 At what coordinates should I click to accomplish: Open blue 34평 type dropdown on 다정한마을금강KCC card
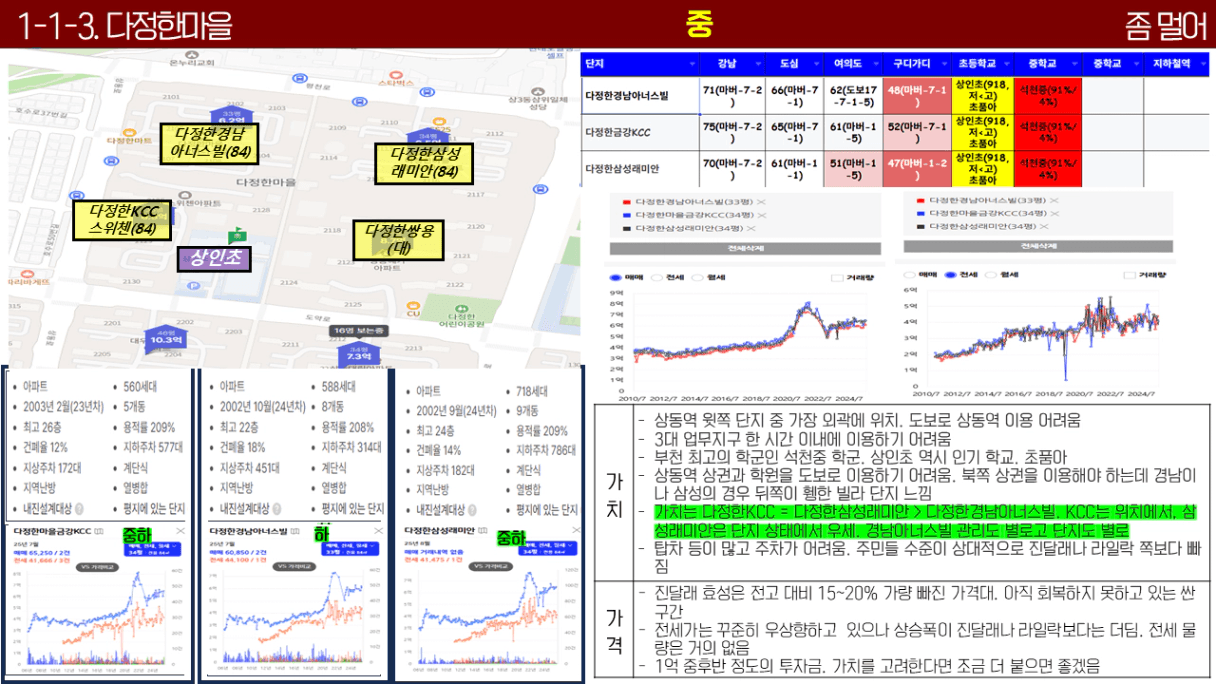click(x=154, y=549)
